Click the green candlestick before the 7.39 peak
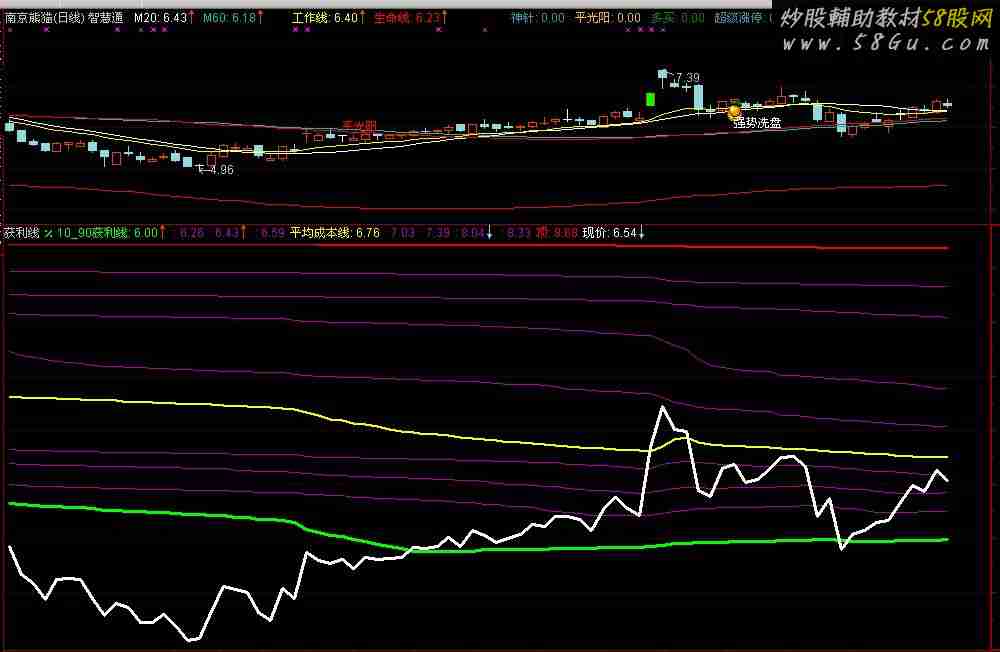 (x=650, y=99)
